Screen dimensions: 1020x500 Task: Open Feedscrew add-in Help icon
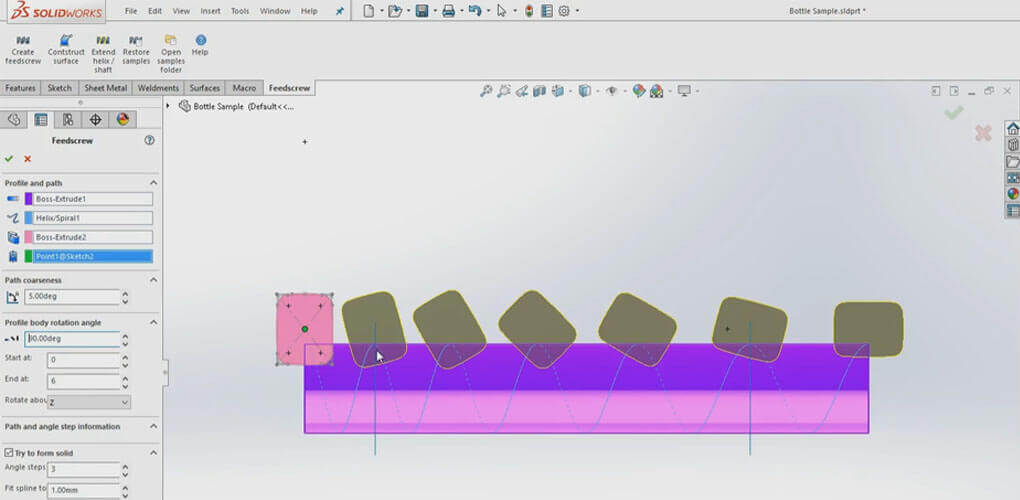click(x=200, y=45)
